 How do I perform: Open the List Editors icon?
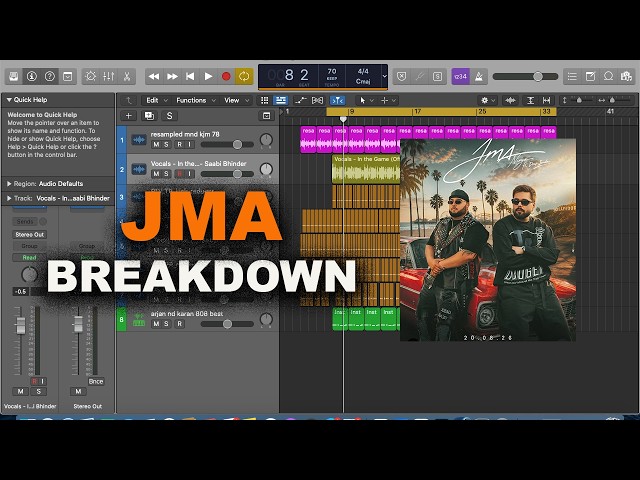click(x=572, y=76)
